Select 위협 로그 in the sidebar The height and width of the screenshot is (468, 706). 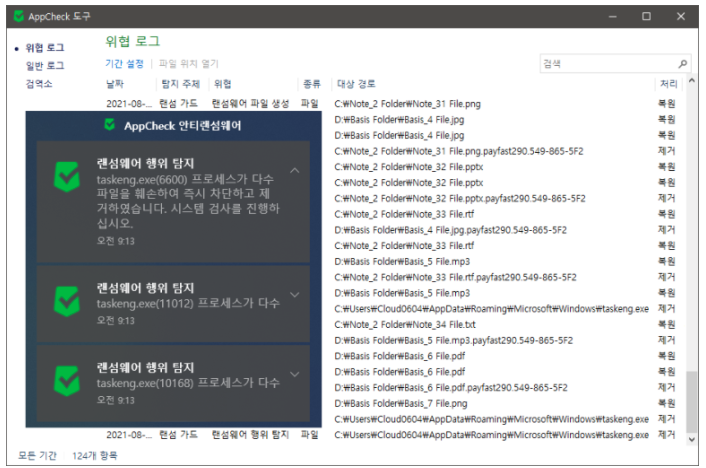(45, 48)
